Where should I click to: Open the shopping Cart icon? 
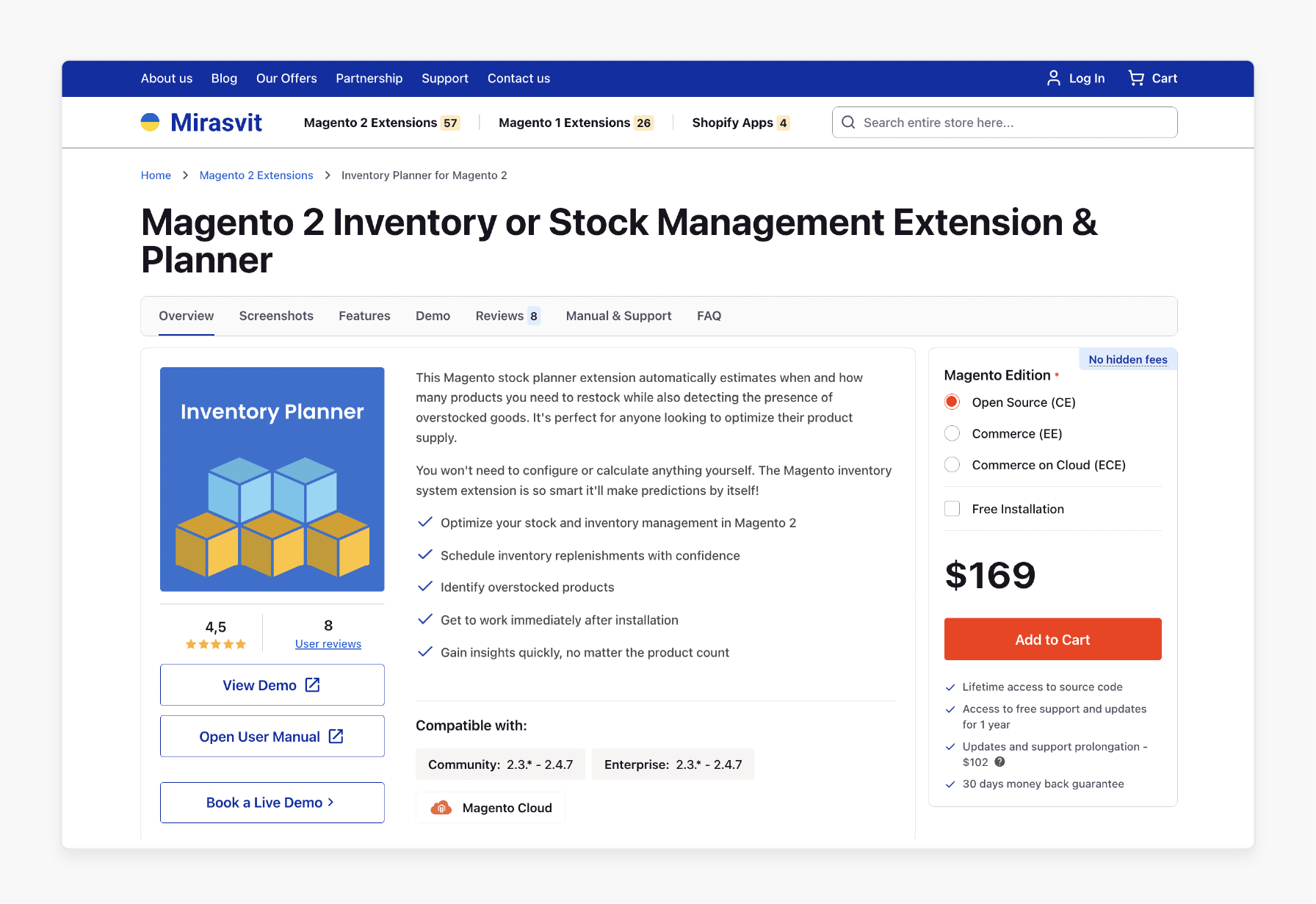pos(1136,78)
